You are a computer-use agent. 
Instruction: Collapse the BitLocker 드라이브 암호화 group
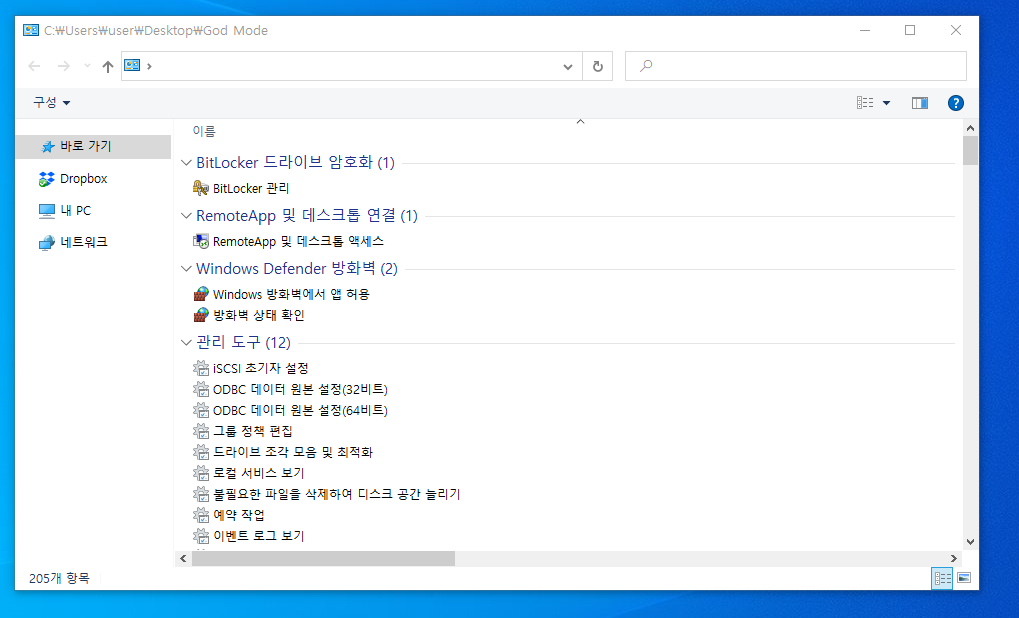(187, 162)
